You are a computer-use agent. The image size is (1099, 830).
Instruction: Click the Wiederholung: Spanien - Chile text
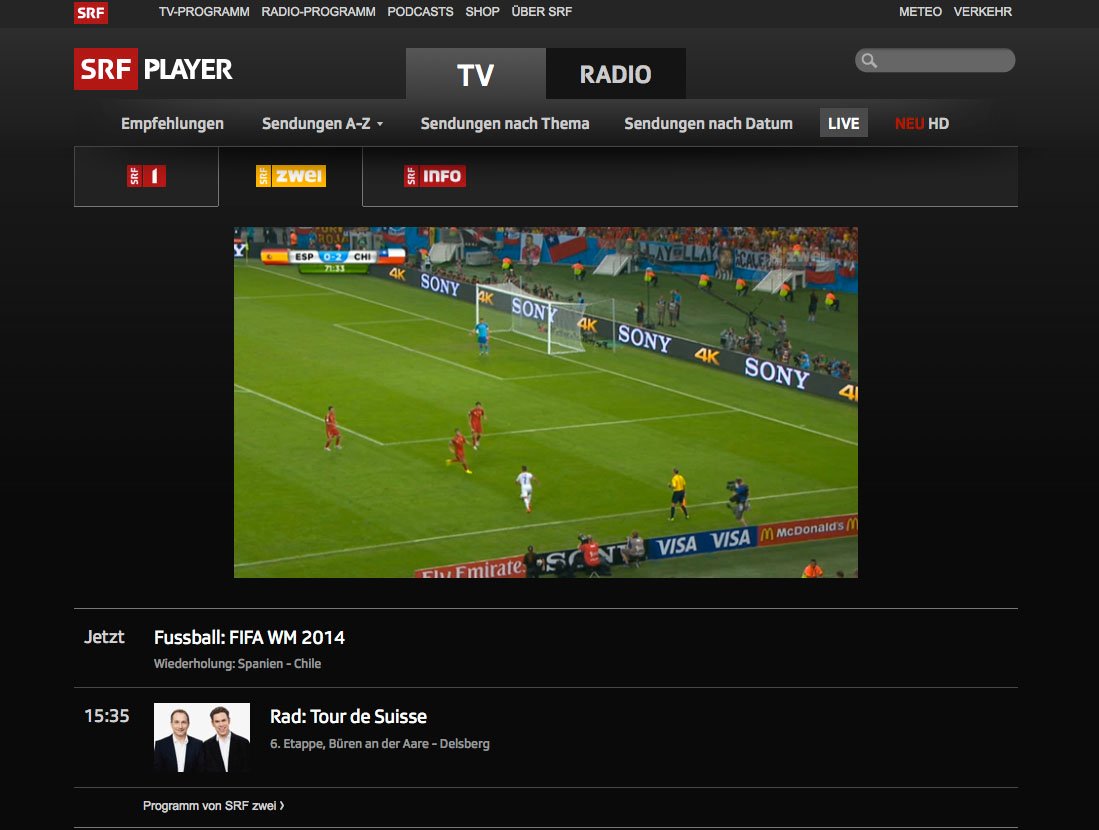238,664
